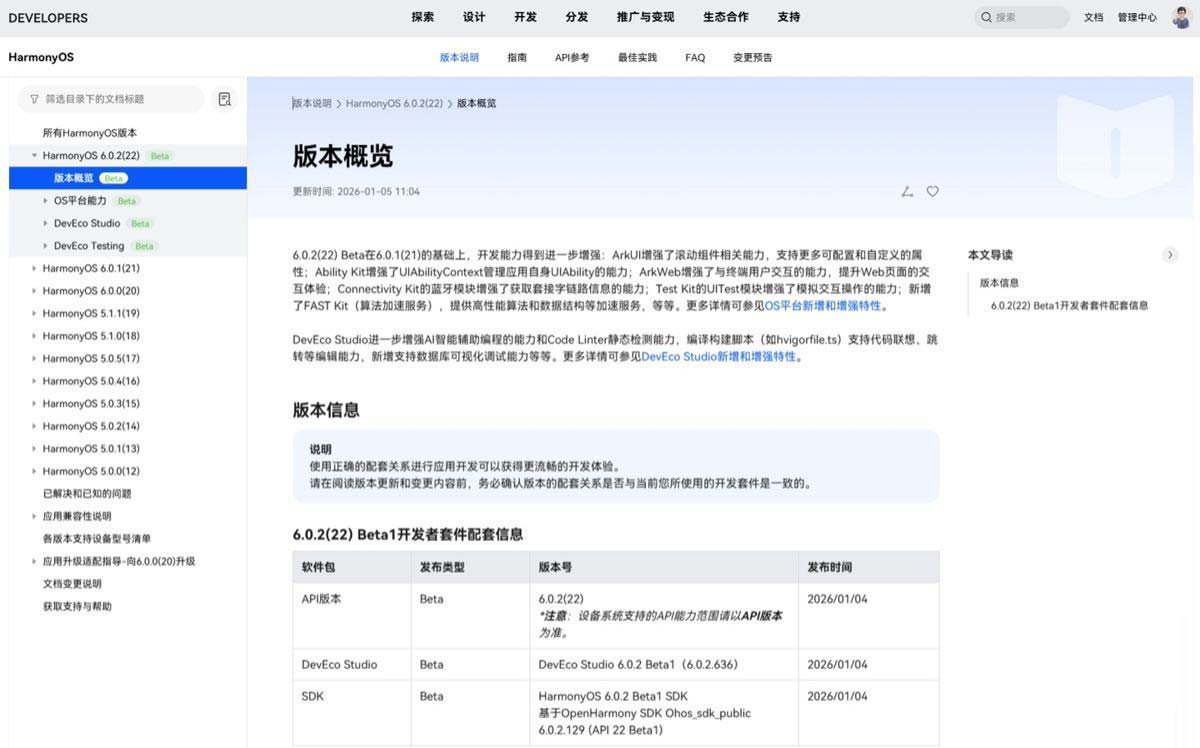Switch to the 变更预告 tab
This screenshot has height=748, width=1200.
(x=753, y=58)
